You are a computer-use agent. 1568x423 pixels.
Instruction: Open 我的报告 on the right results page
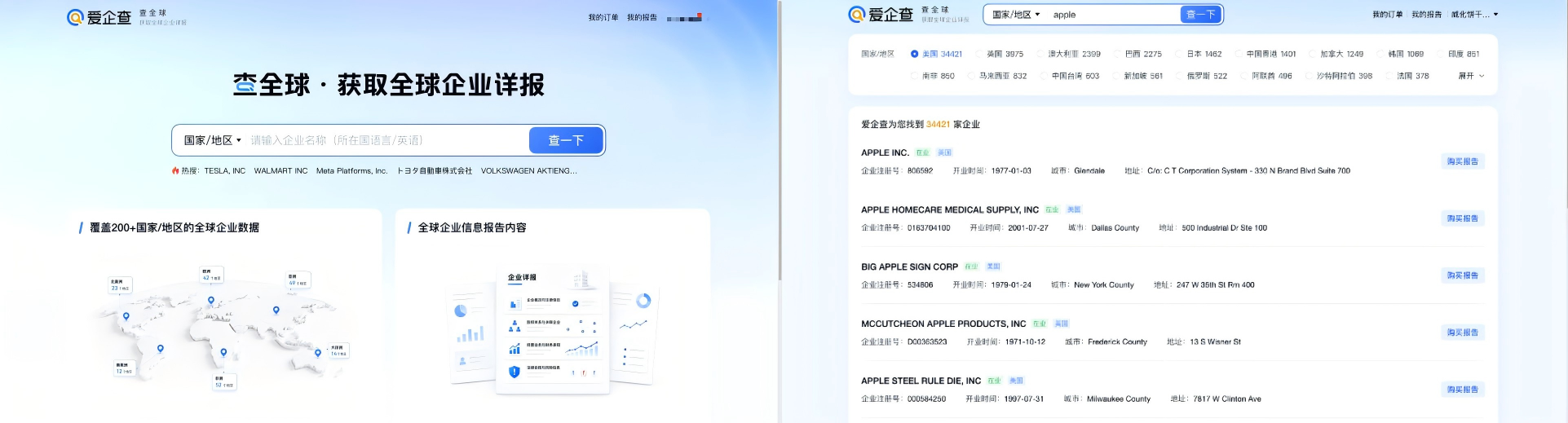tap(1427, 15)
